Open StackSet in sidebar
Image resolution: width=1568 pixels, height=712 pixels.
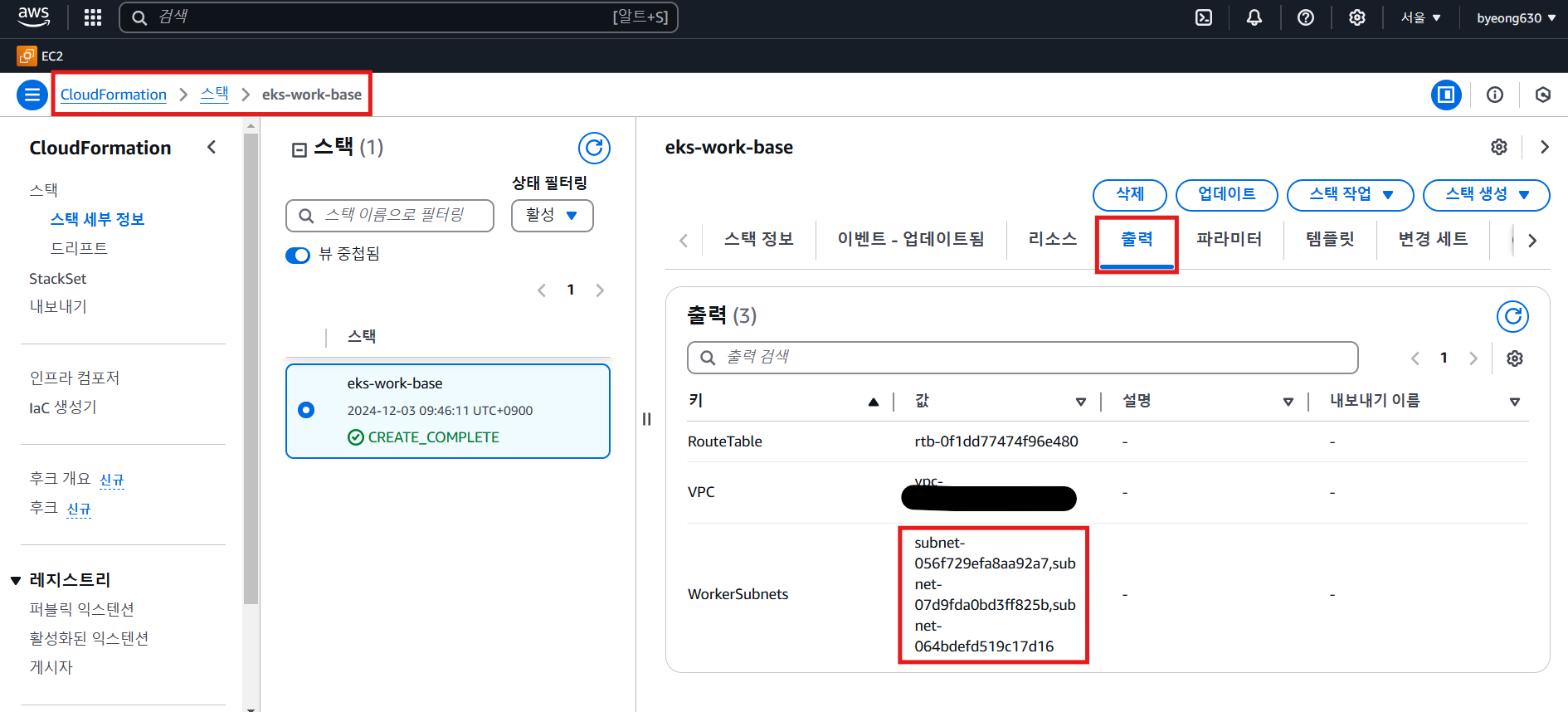point(58,279)
